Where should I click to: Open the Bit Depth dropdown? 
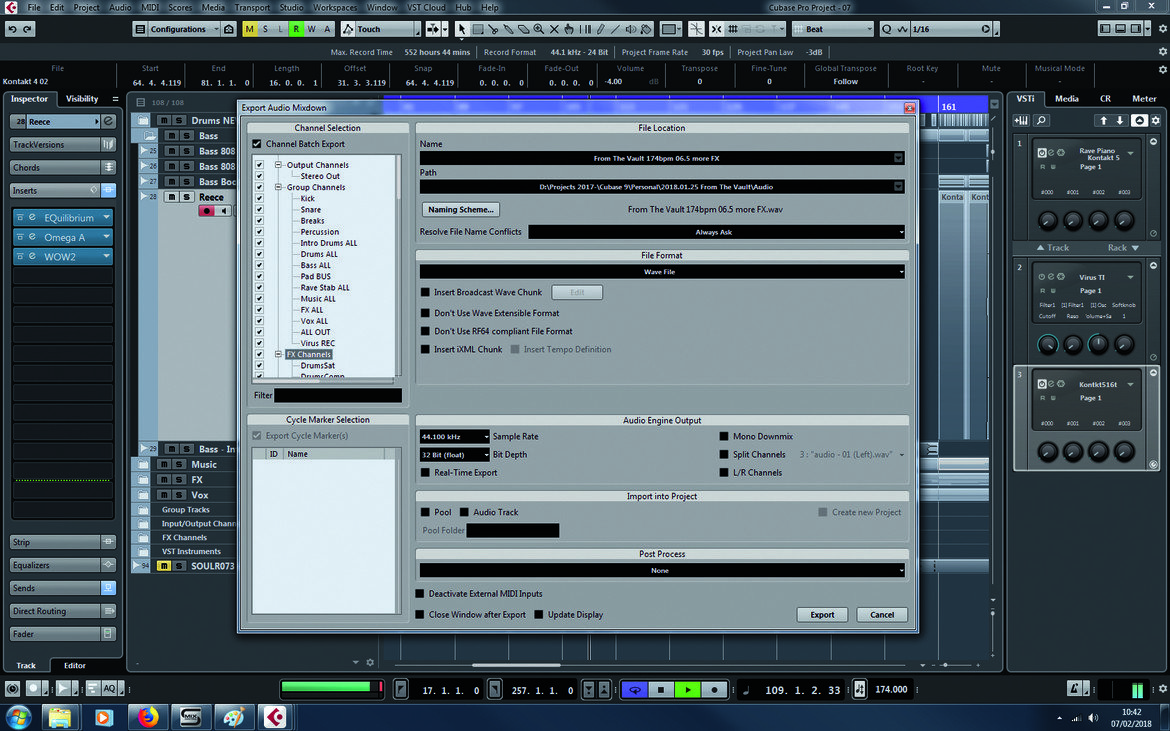tap(454, 455)
